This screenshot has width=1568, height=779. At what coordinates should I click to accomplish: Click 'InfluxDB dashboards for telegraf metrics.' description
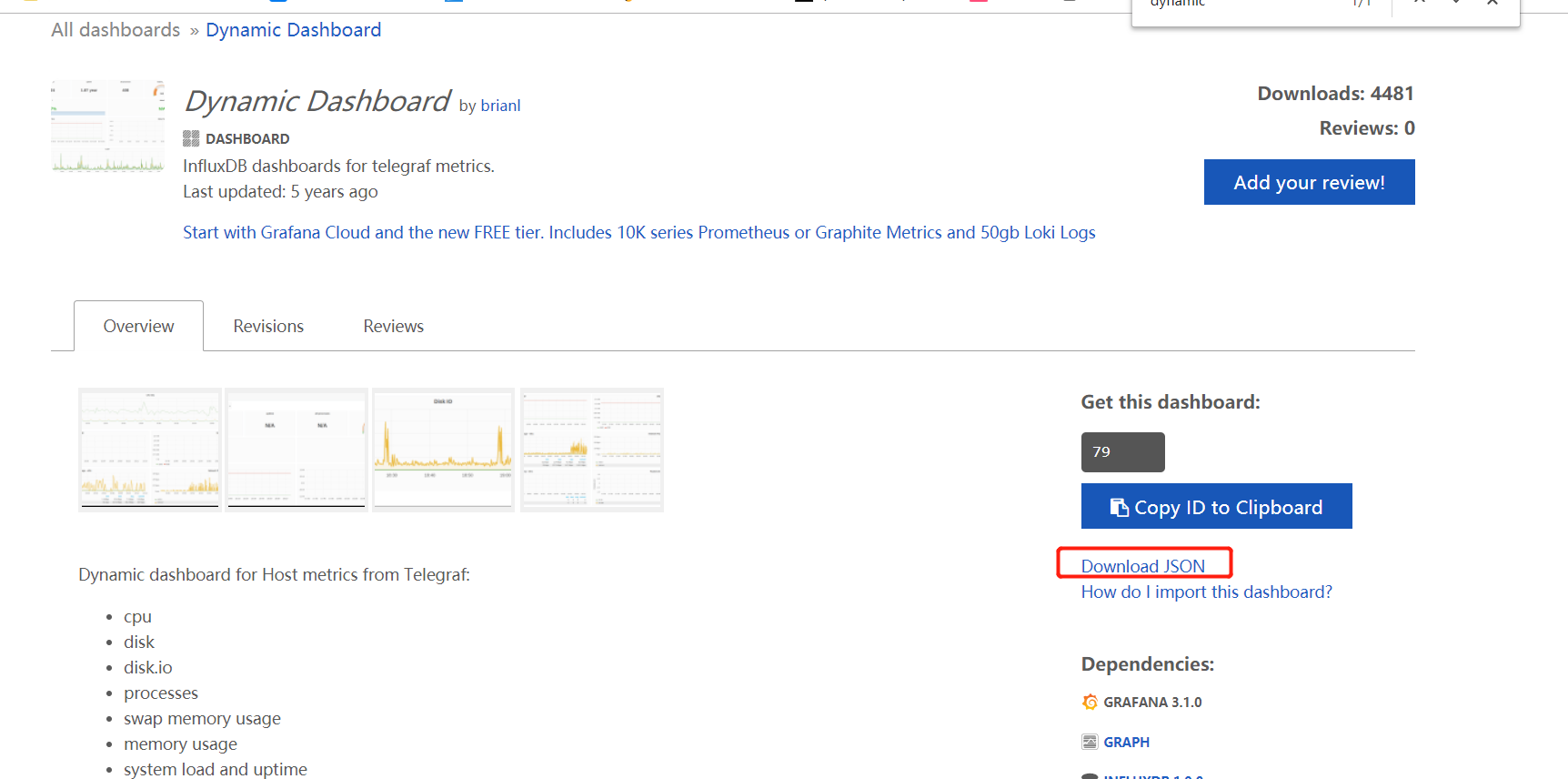[338, 167]
